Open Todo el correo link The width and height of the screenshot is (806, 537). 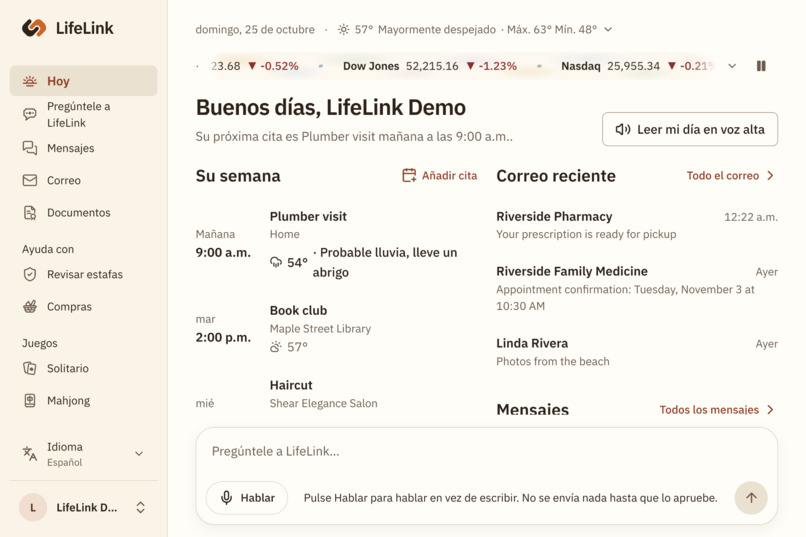click(730, 176)
